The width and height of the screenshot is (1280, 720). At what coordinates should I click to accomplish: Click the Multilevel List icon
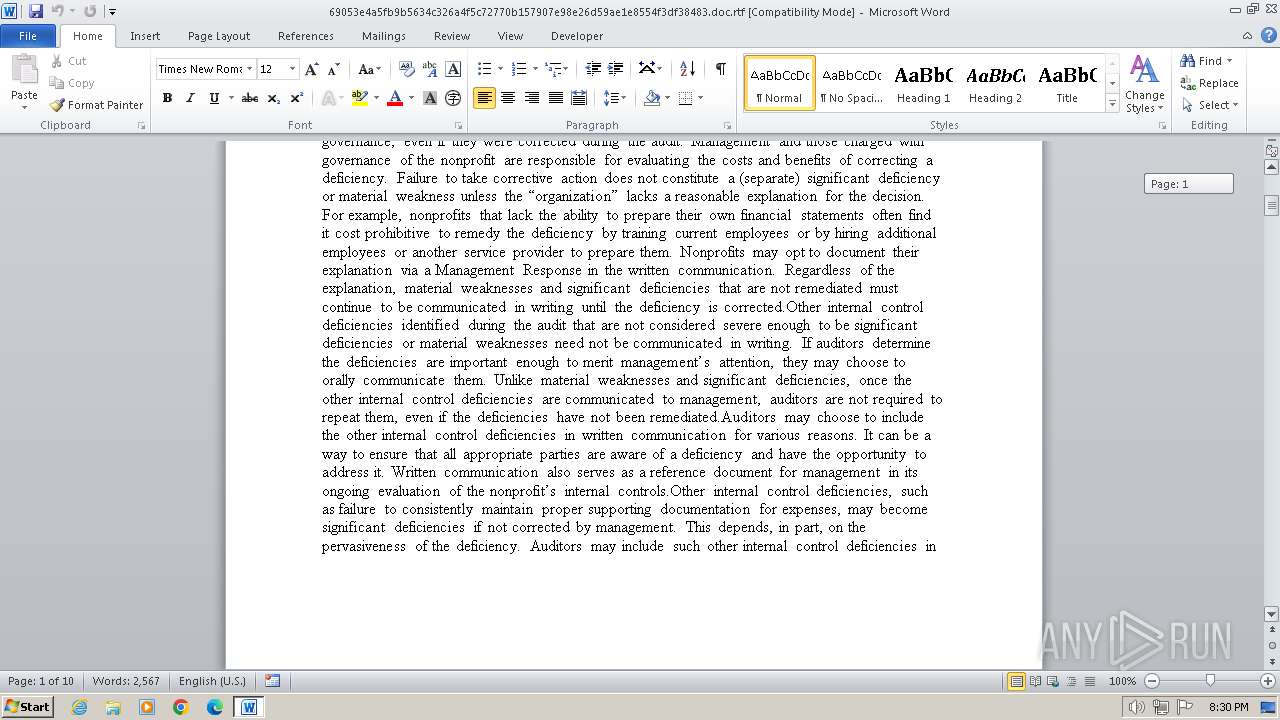pyautogui.click(x=555, y=69)
